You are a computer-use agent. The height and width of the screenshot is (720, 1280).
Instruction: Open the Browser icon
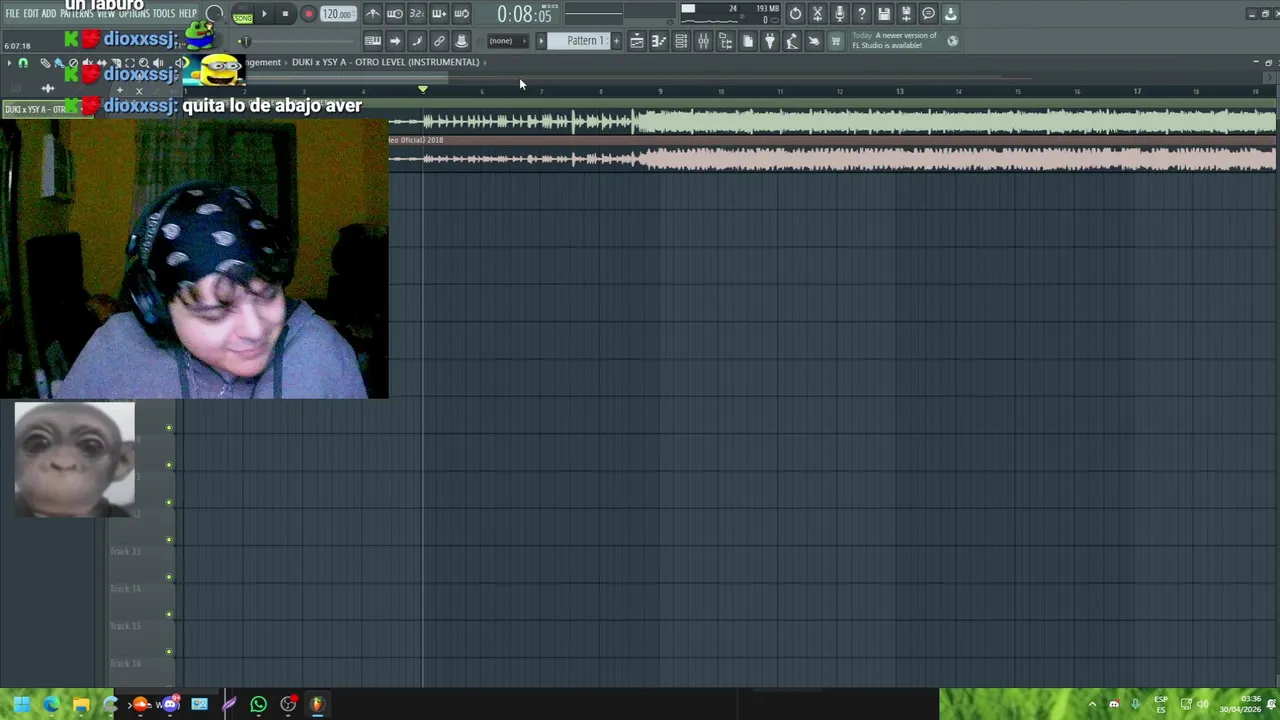pos(725,41)
